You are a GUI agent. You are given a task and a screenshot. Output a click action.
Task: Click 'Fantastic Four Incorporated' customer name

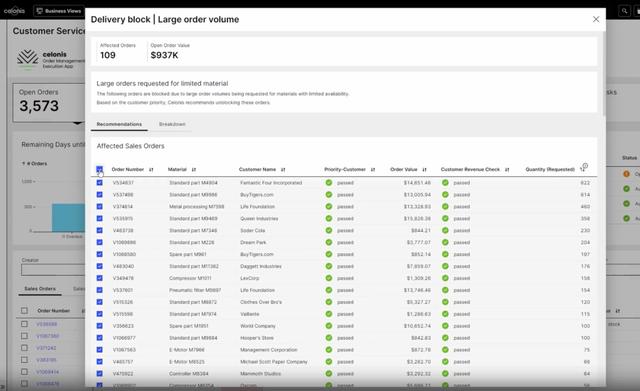[x=271, y=183]
